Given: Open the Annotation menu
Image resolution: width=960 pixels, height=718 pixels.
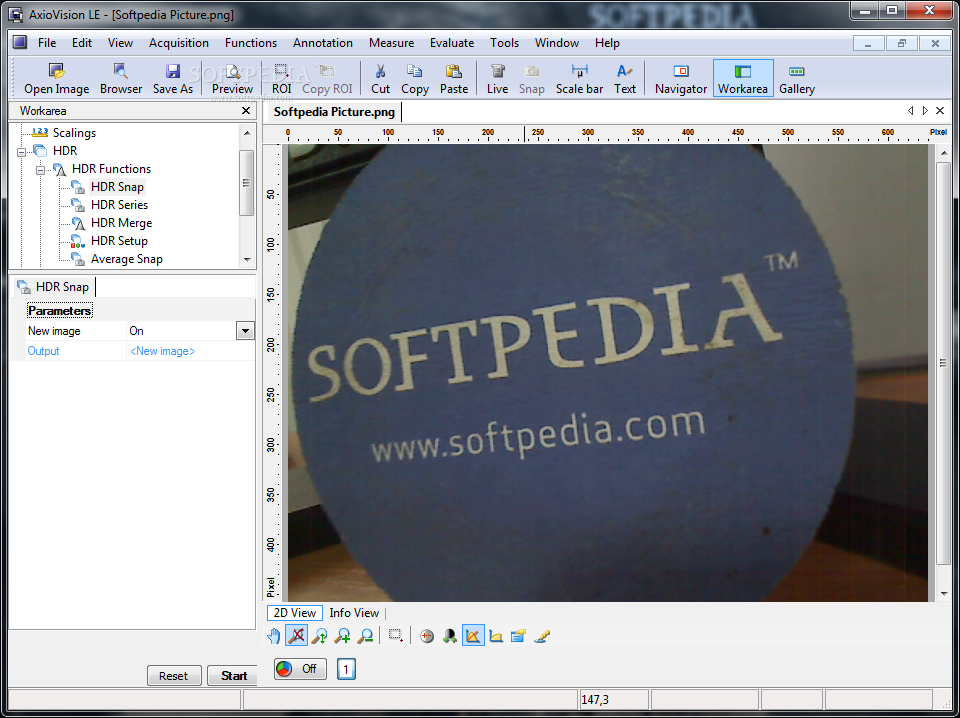Looking at the screenshot, I should (x=323, y=43).
